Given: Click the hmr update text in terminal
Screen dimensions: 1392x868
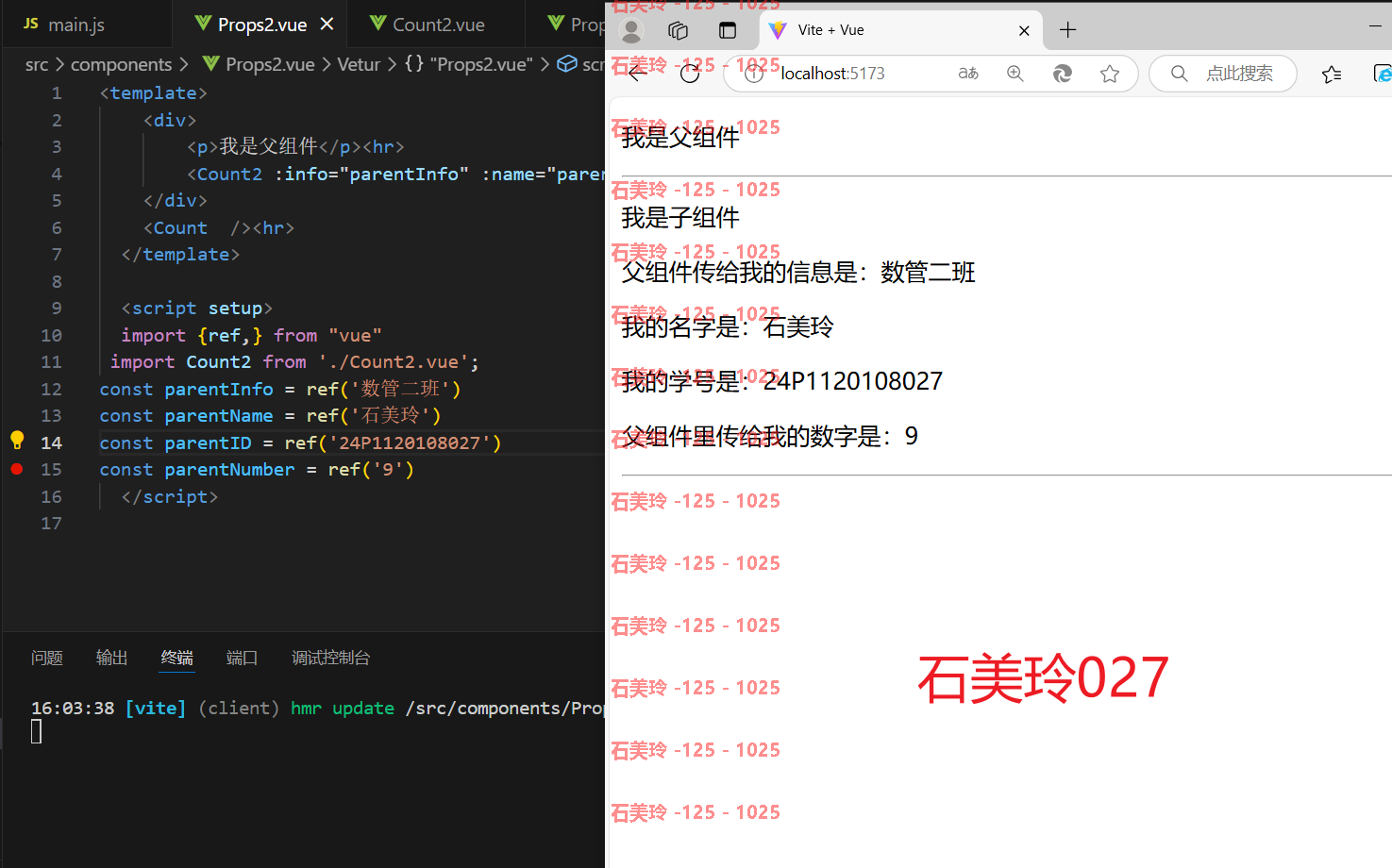Looking at the screenshot, I should (x=343, y=709).
